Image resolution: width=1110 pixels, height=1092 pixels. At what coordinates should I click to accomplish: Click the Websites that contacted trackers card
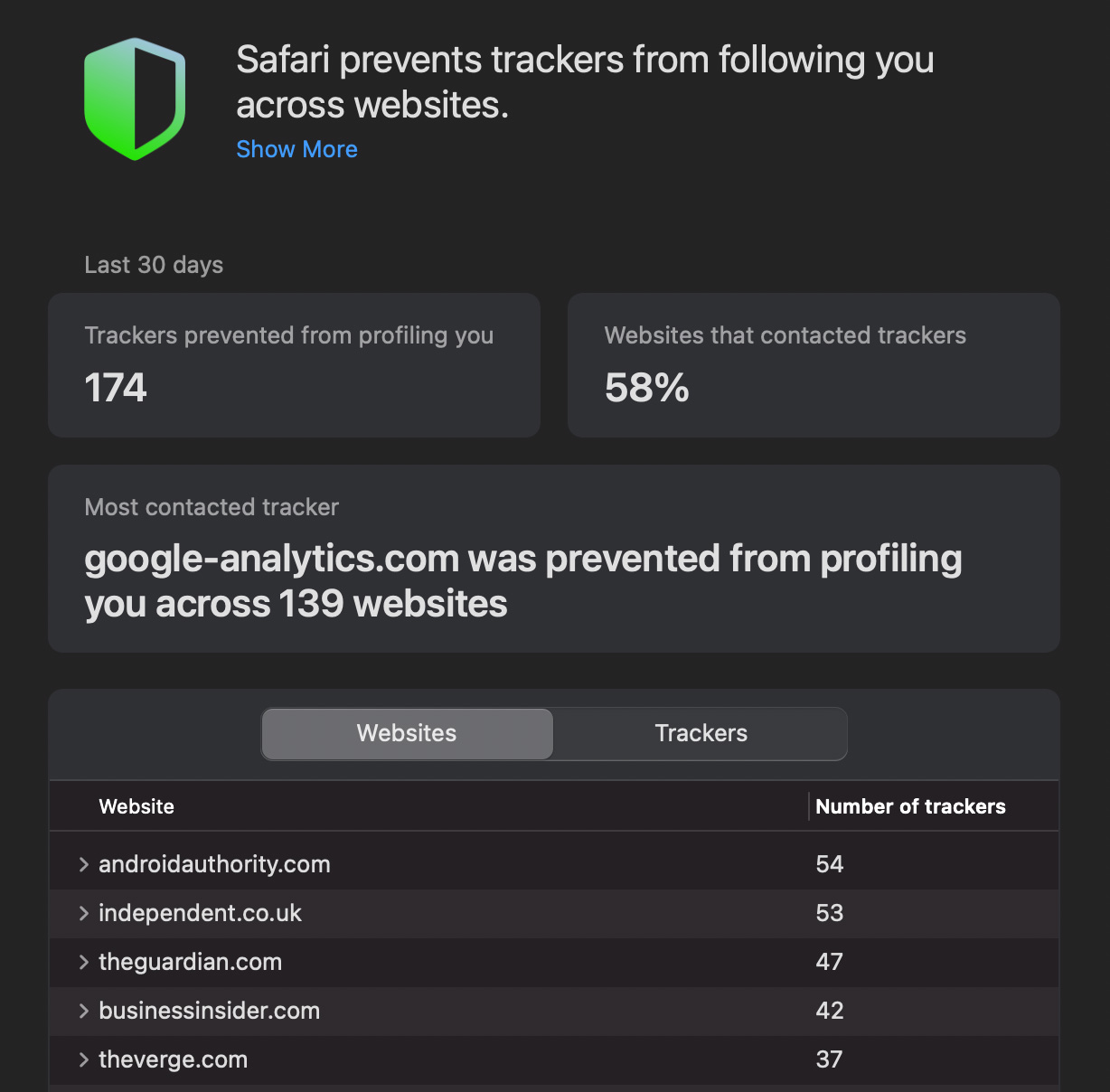(x=814, y=365)
